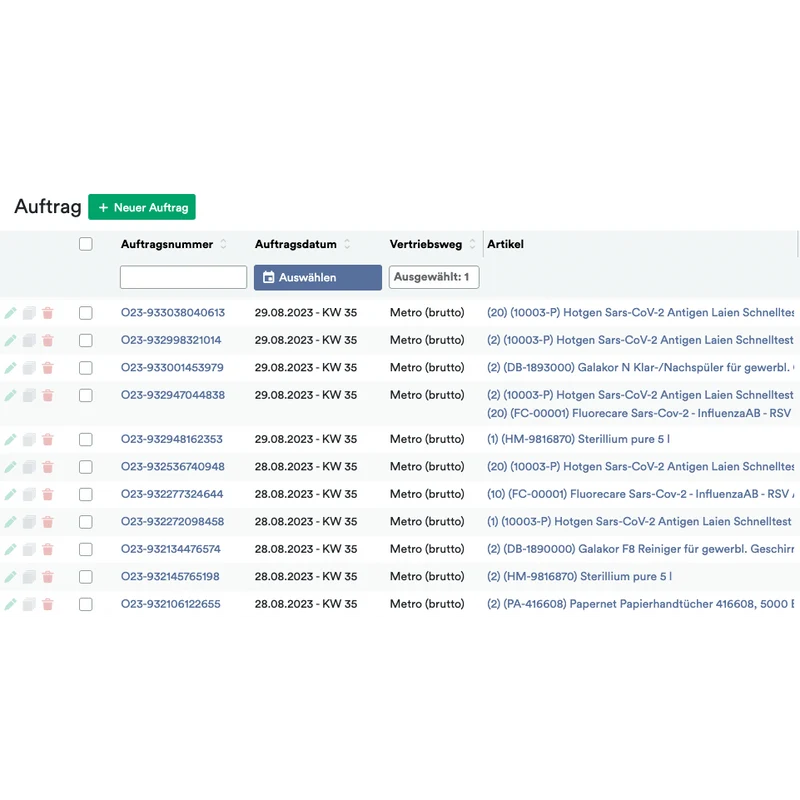Delete order O23-932998321014 with trash icon
Image resolution: width=800 pixels, height=800 pixels.
(48, 340)
